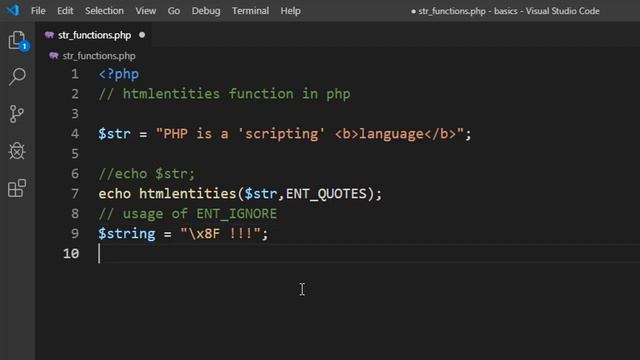
Task: Click the PHP icon in breadcrumb
Action: point(54,56)
